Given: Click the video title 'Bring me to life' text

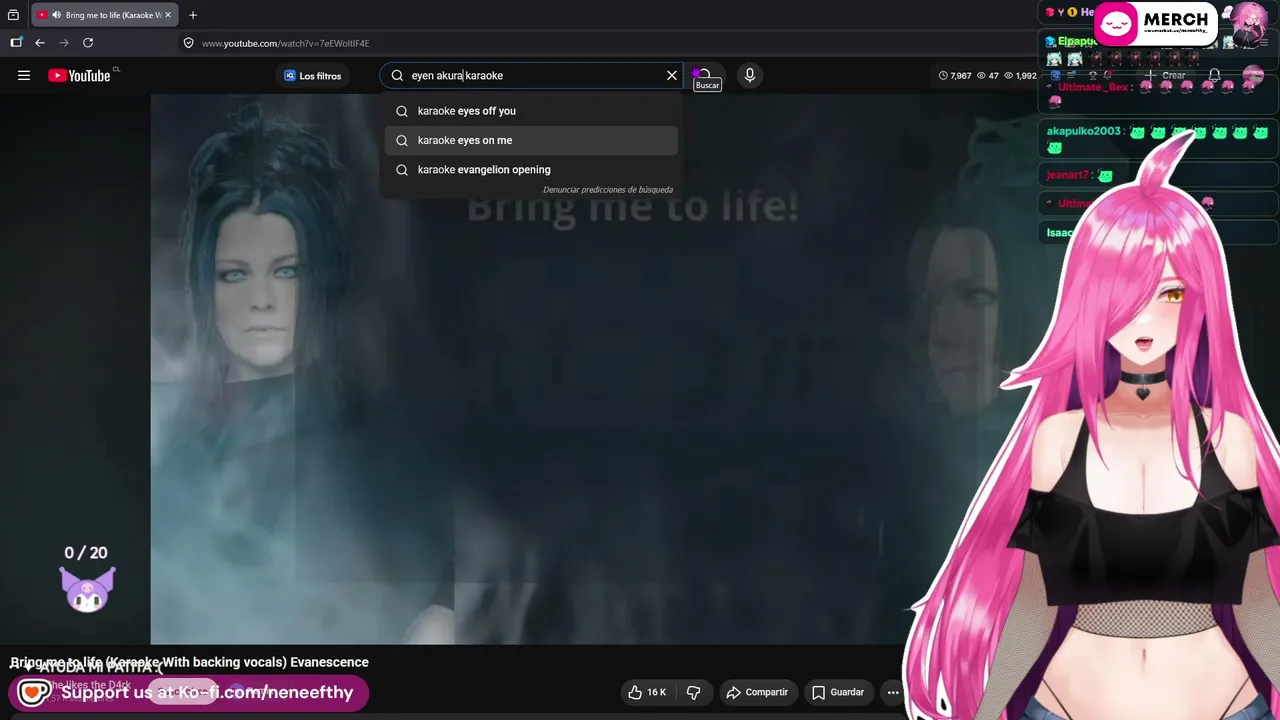Looking at the screenshot, I should point(189,662).
